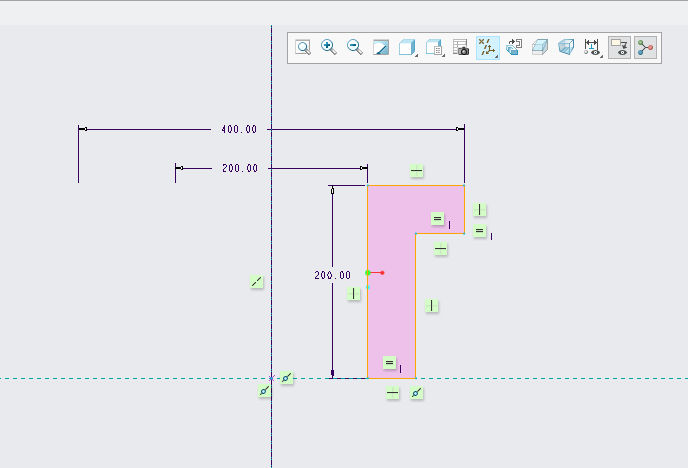Click the red handle point beside the green point
The image size is (688, 468).
pyautogui.click(x=383, y=273)
